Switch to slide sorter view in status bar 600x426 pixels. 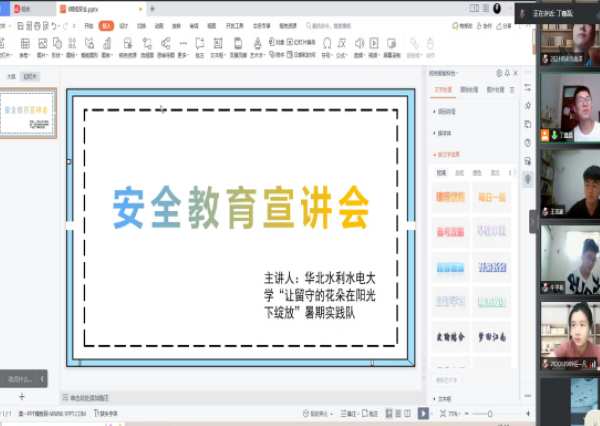click(x=398, y=413)
